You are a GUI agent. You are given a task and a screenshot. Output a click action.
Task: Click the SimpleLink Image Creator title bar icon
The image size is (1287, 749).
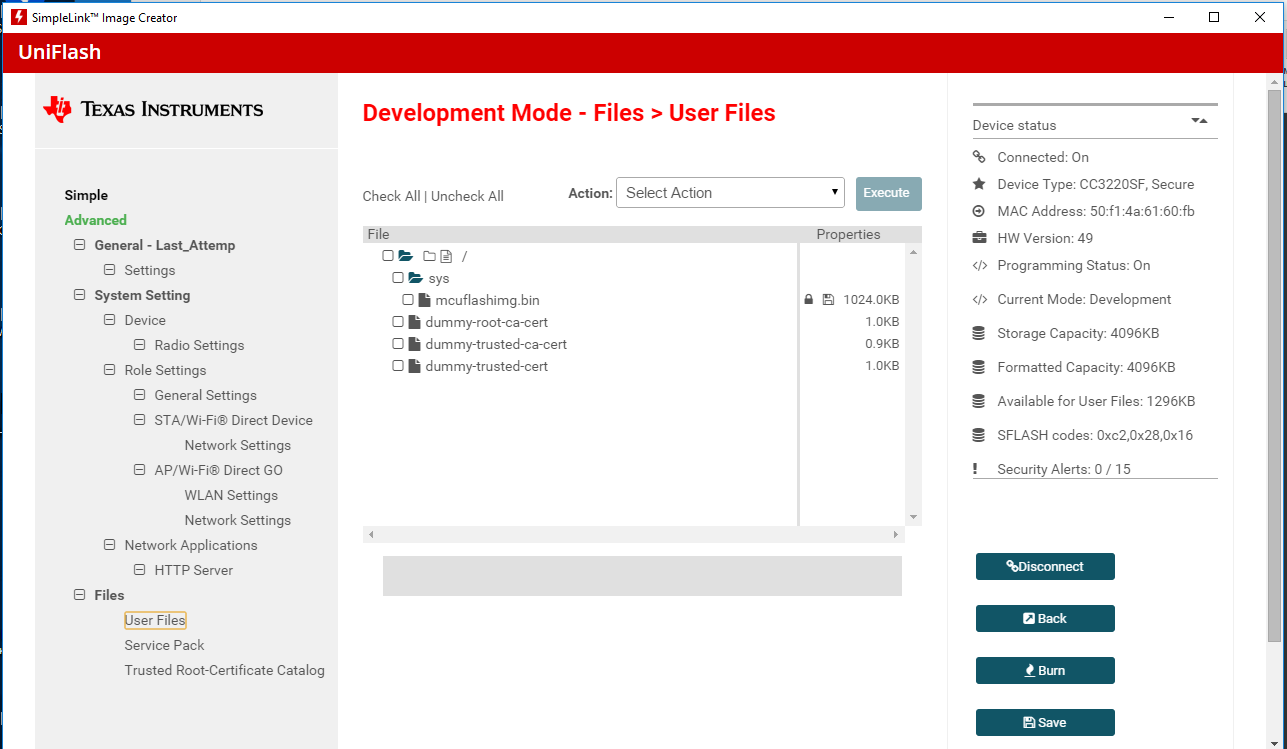(x=18, y=17)
